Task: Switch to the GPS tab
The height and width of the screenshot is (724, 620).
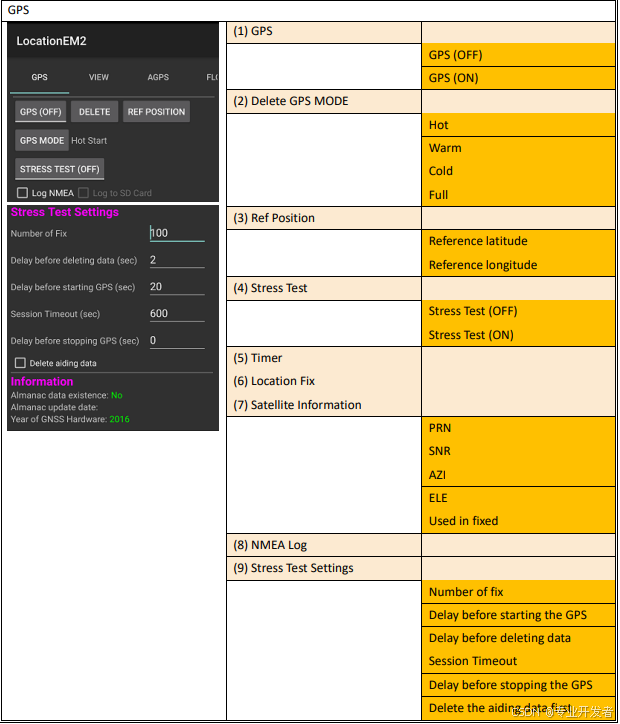Action: [x=40, y=77]
